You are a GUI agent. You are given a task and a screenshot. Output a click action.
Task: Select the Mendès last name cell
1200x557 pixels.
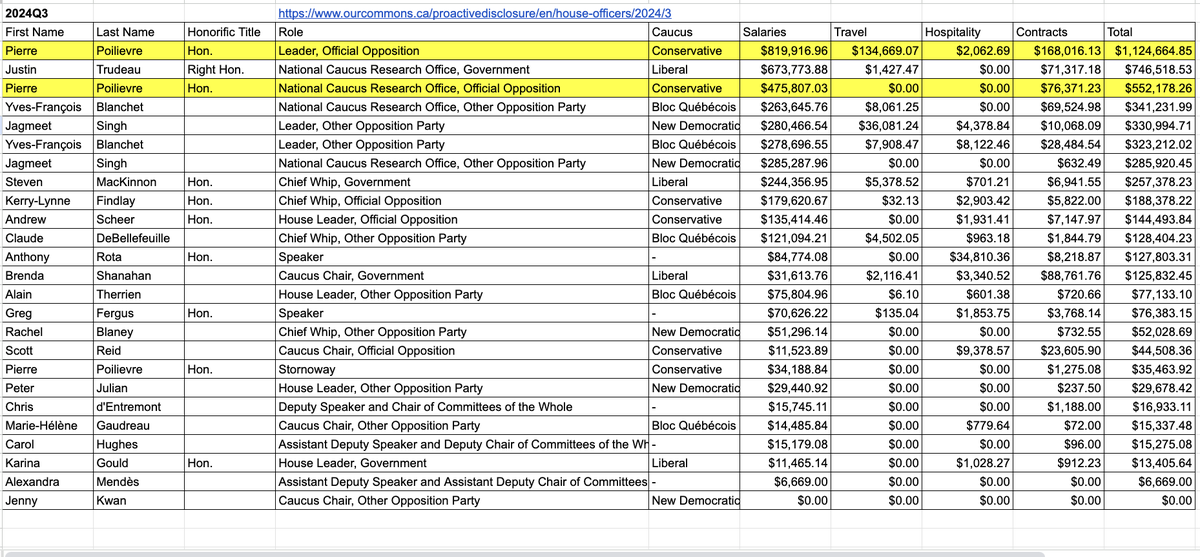click(x=137, y=482)
